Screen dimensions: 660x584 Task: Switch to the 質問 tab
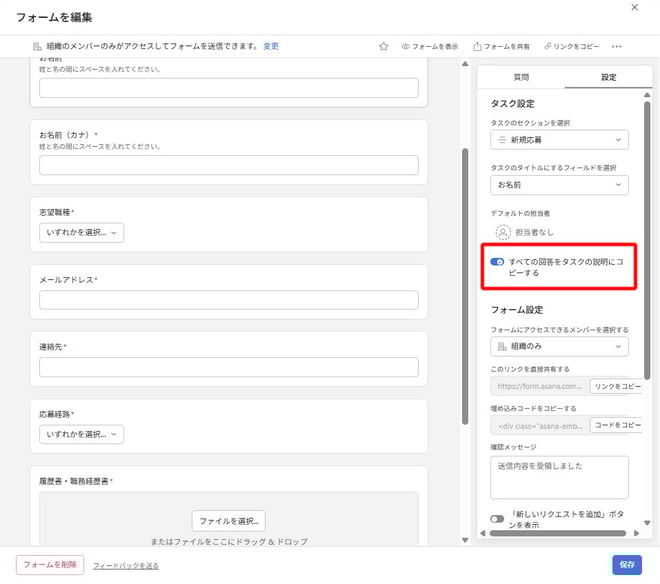(x=521, y=77)
